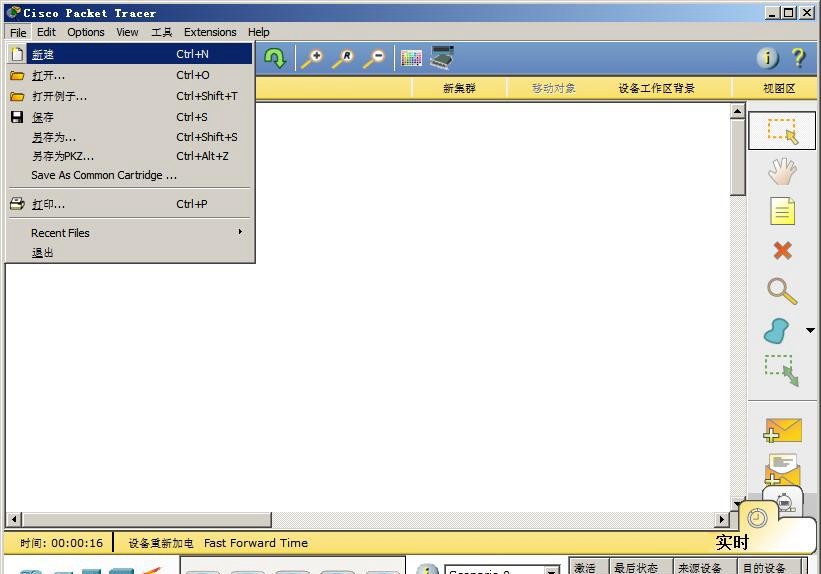Click the 最后状态 column header

click(x=640, y=567)
